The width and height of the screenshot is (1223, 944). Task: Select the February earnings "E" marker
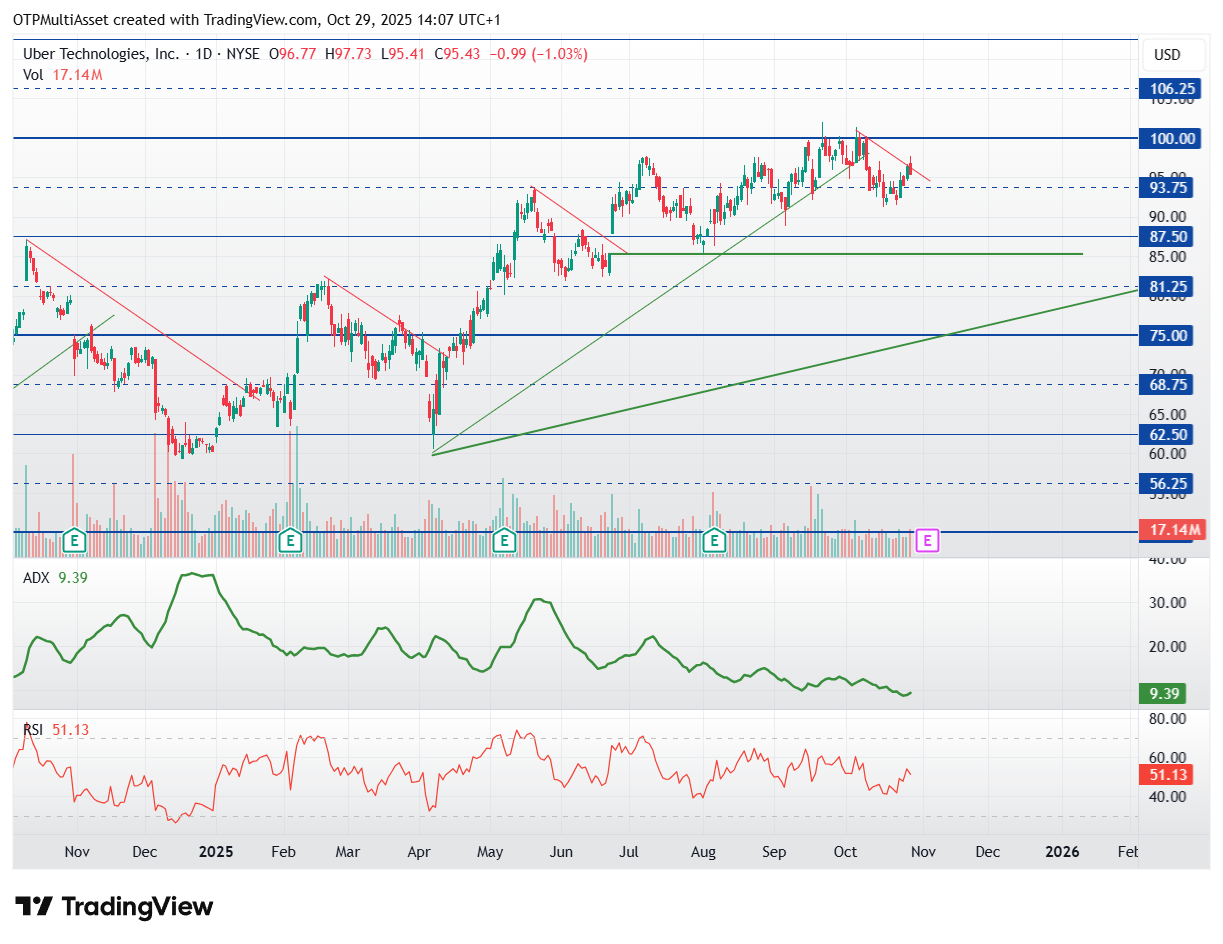click(290, 541)
